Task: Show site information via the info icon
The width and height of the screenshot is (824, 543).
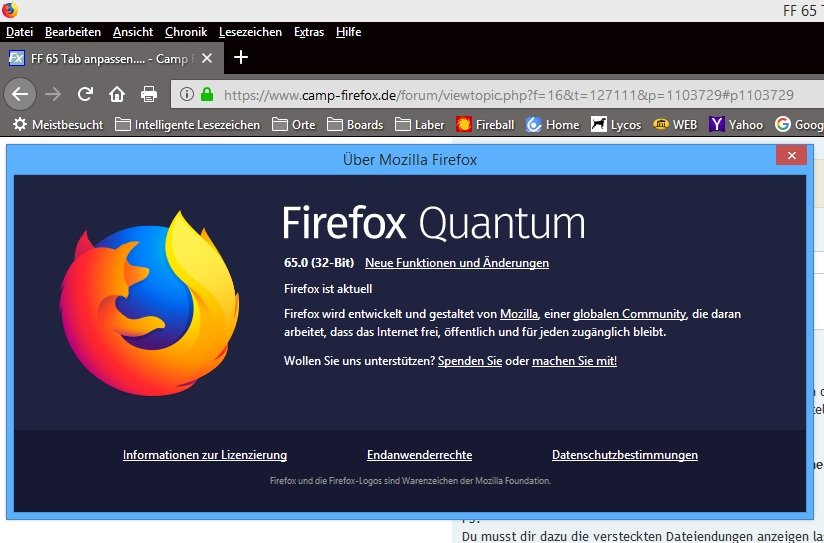Action: tap(187, 95)
